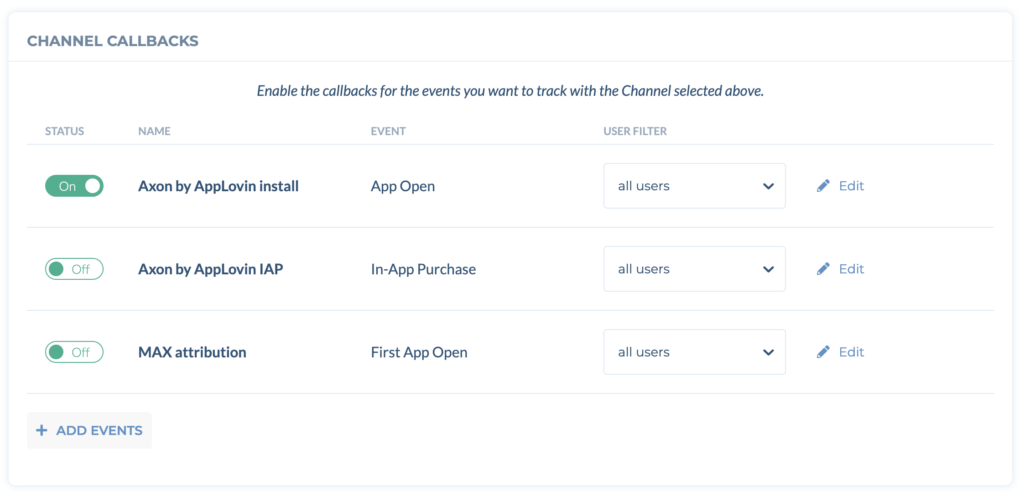This screenshot has width=1024, height=498.
Task: Click the plus icon beside Add Events
Action: click(x=42, y=430)
